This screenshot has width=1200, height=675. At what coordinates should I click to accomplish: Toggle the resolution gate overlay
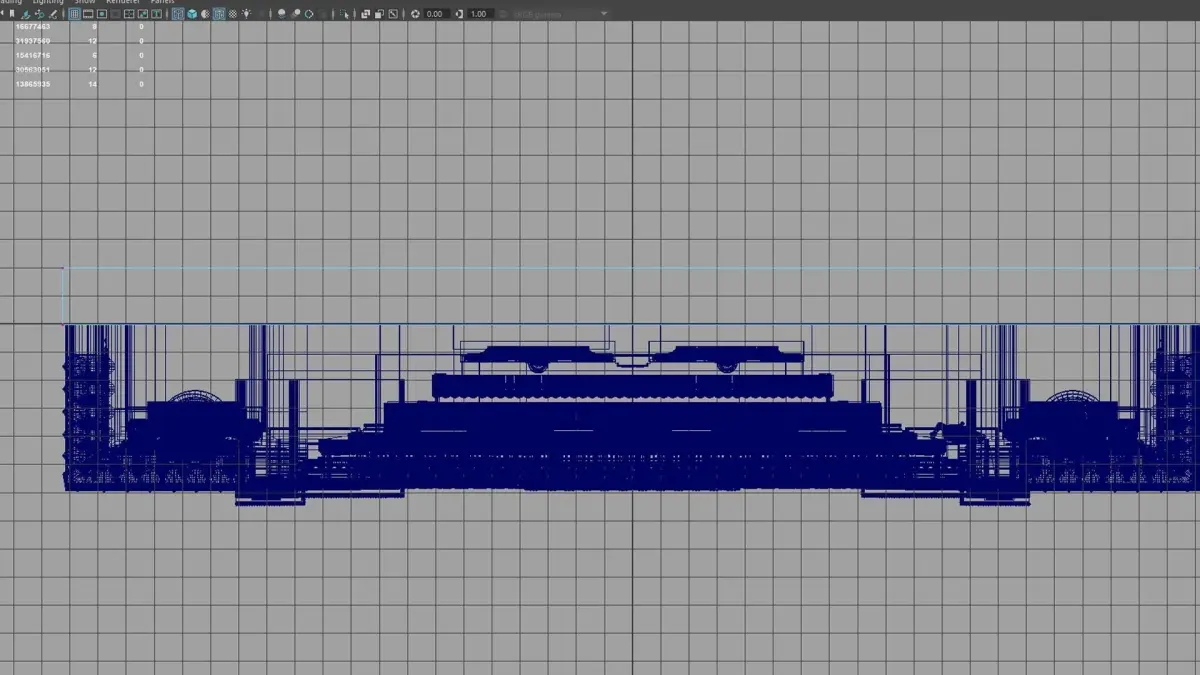pos(101,14)
